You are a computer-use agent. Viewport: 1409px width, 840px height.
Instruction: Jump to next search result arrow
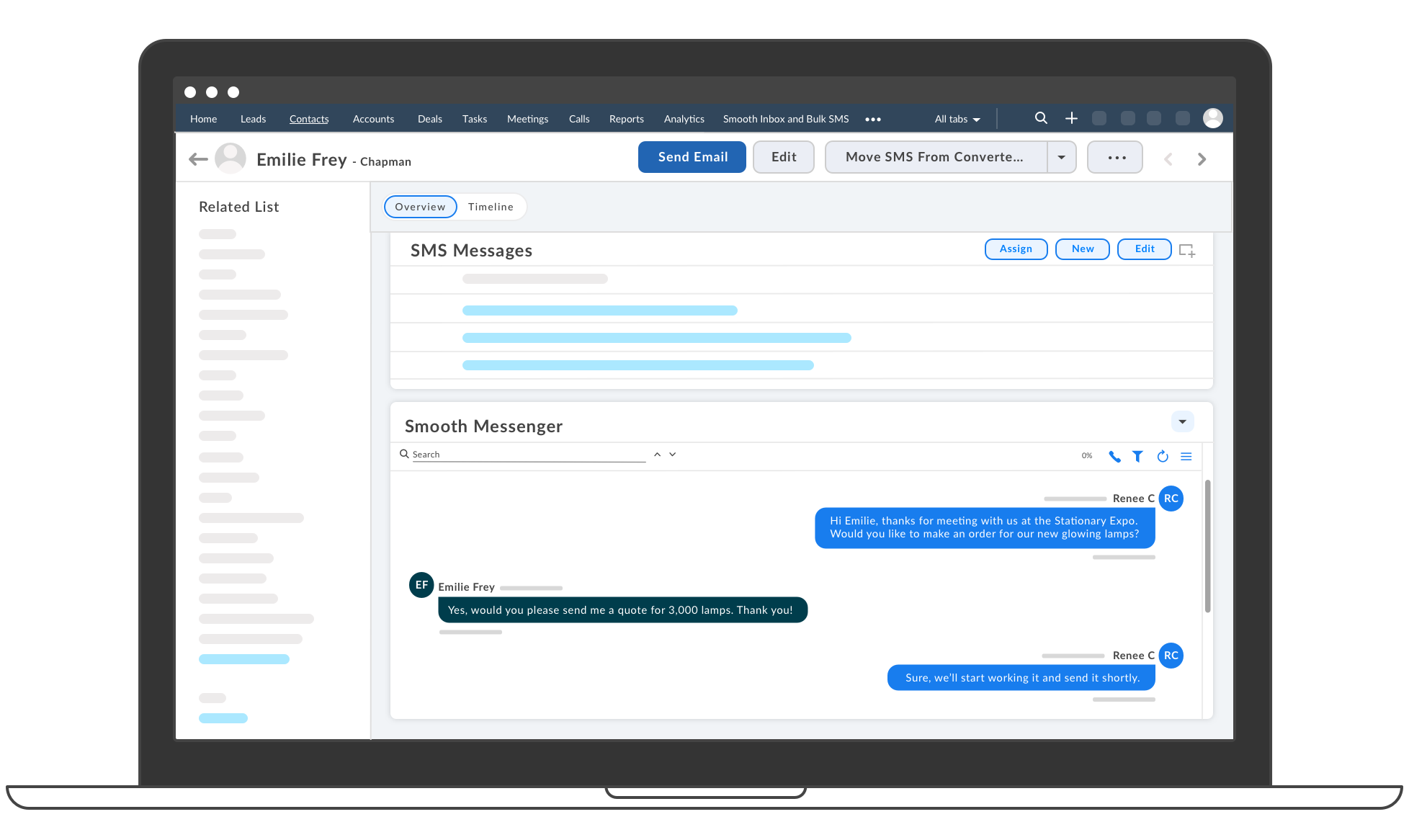(672, 455)
